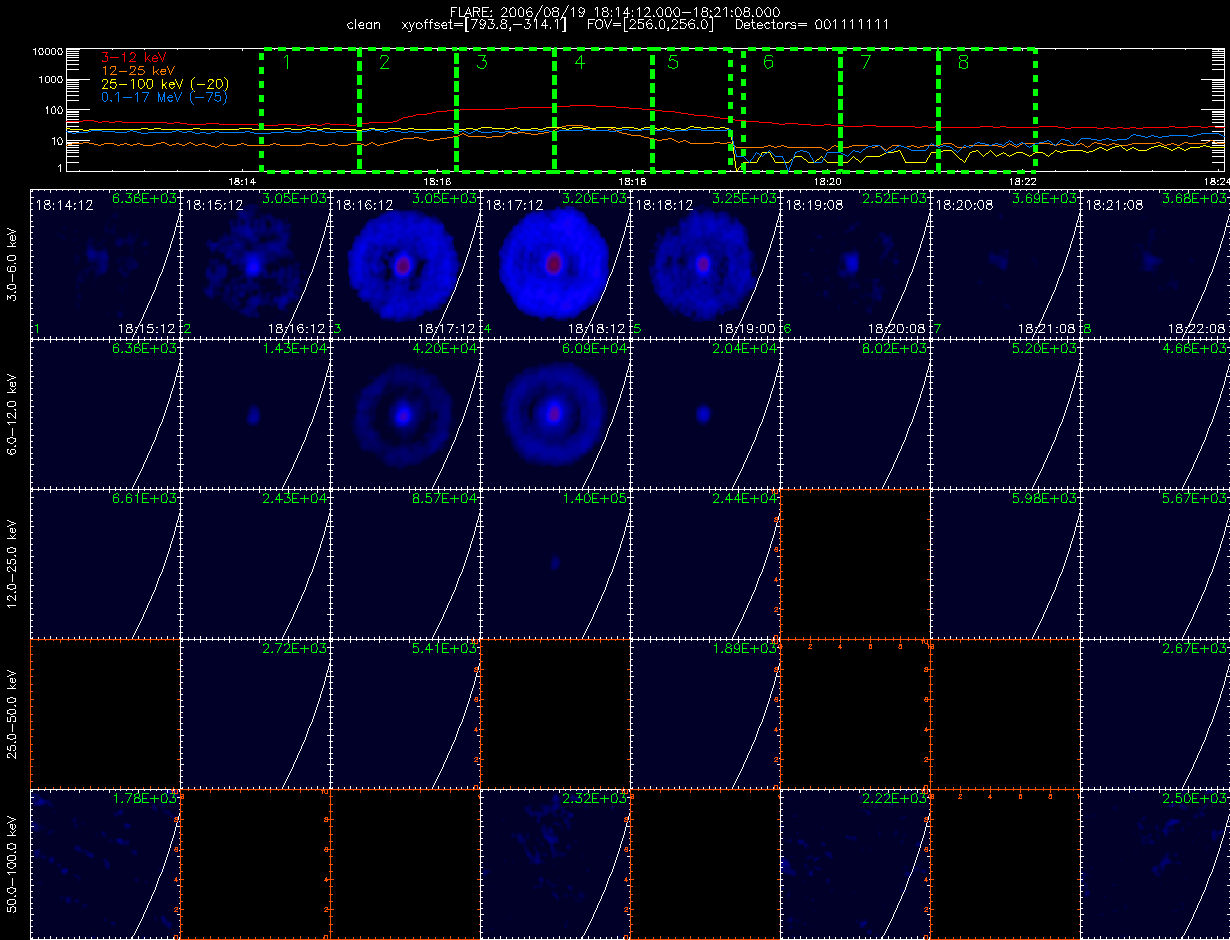Click the interval 1 label in light curve

pyautogui.click(x=286, y=62)
